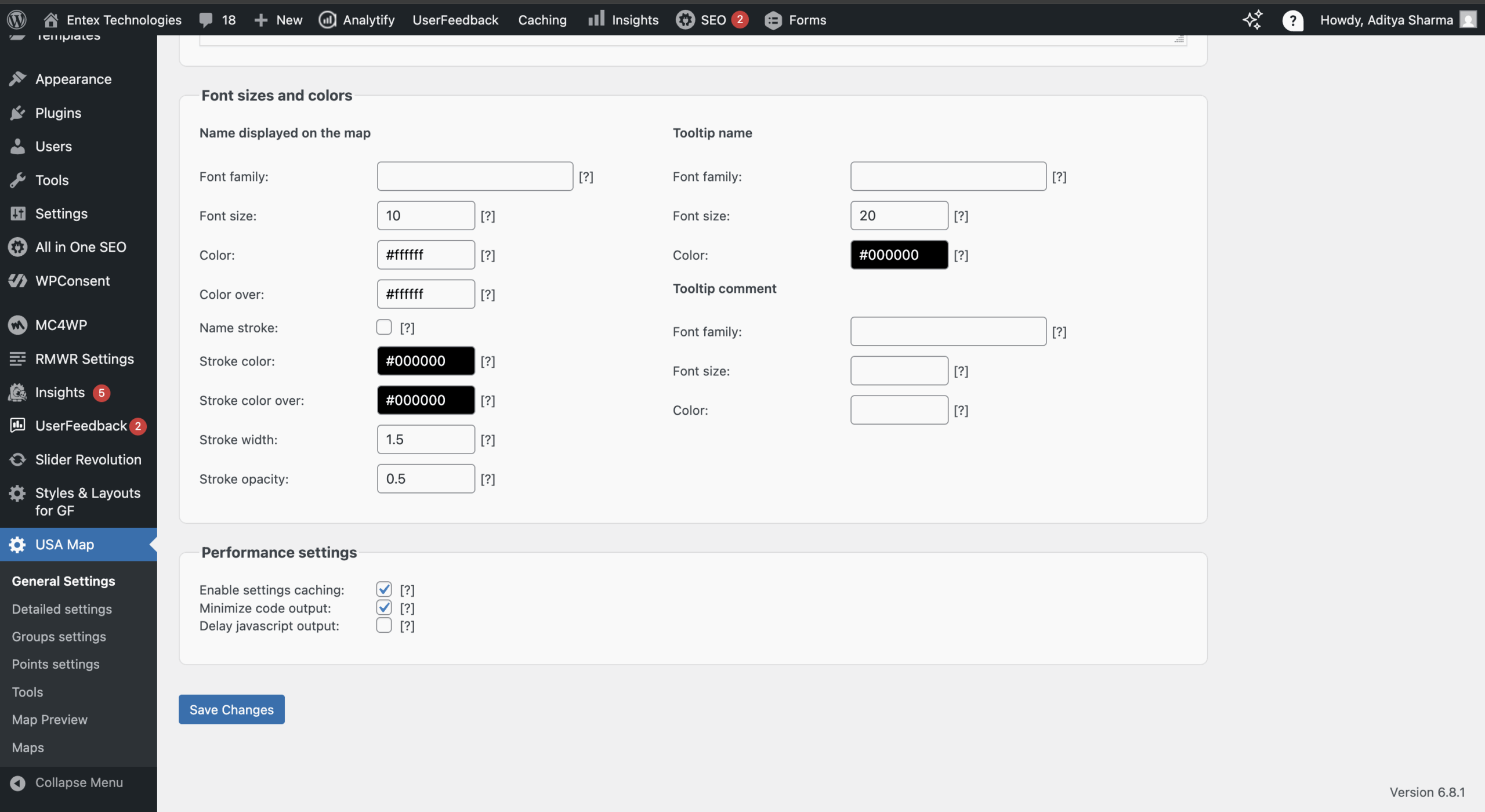The height and width of the screenshot is (812, 1485).
Task: Open All in One SEO sidebar item
Action: (x=81, y=247)
